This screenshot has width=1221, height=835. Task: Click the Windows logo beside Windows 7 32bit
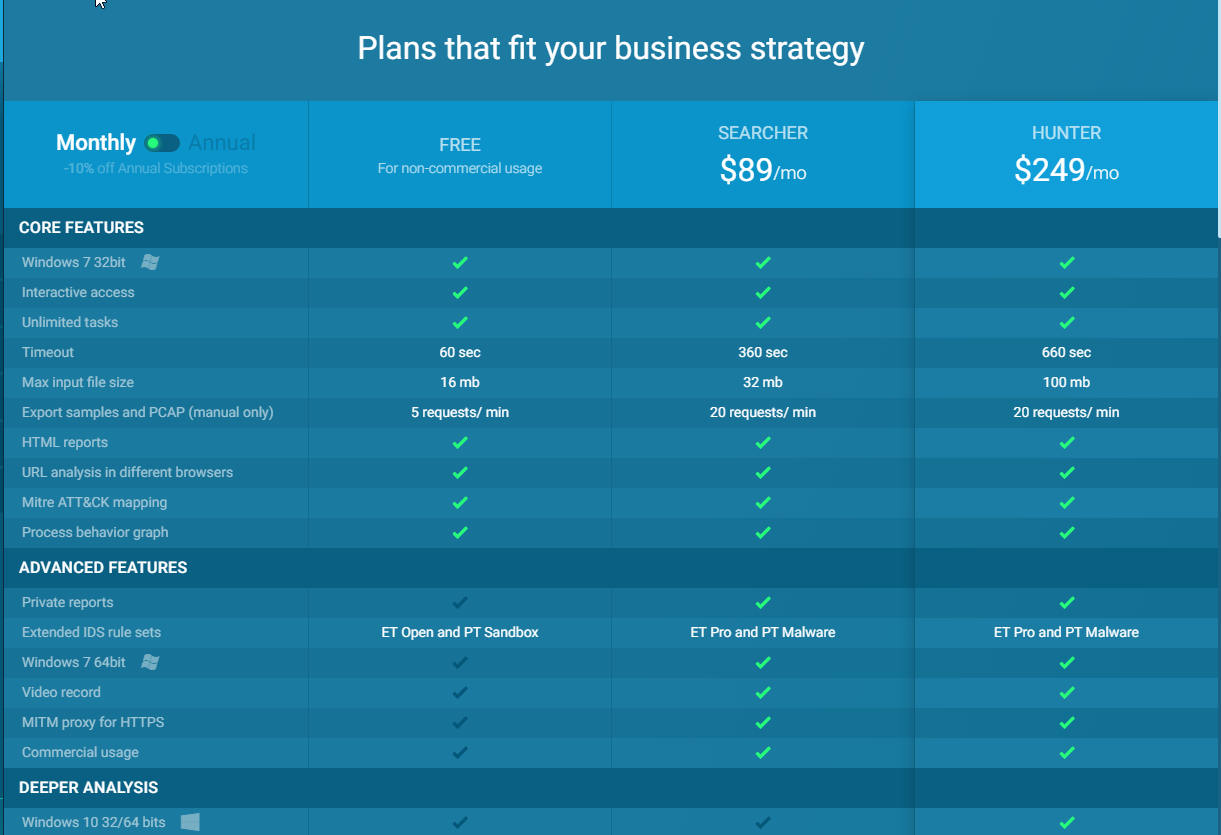tap(150, 262)
